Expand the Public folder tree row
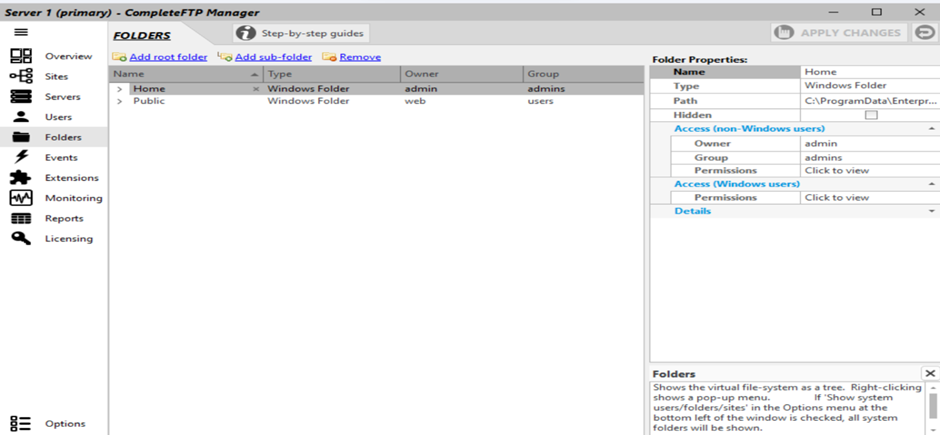The height and width of the screenshot is (435, 940). [x=120, y=101]
